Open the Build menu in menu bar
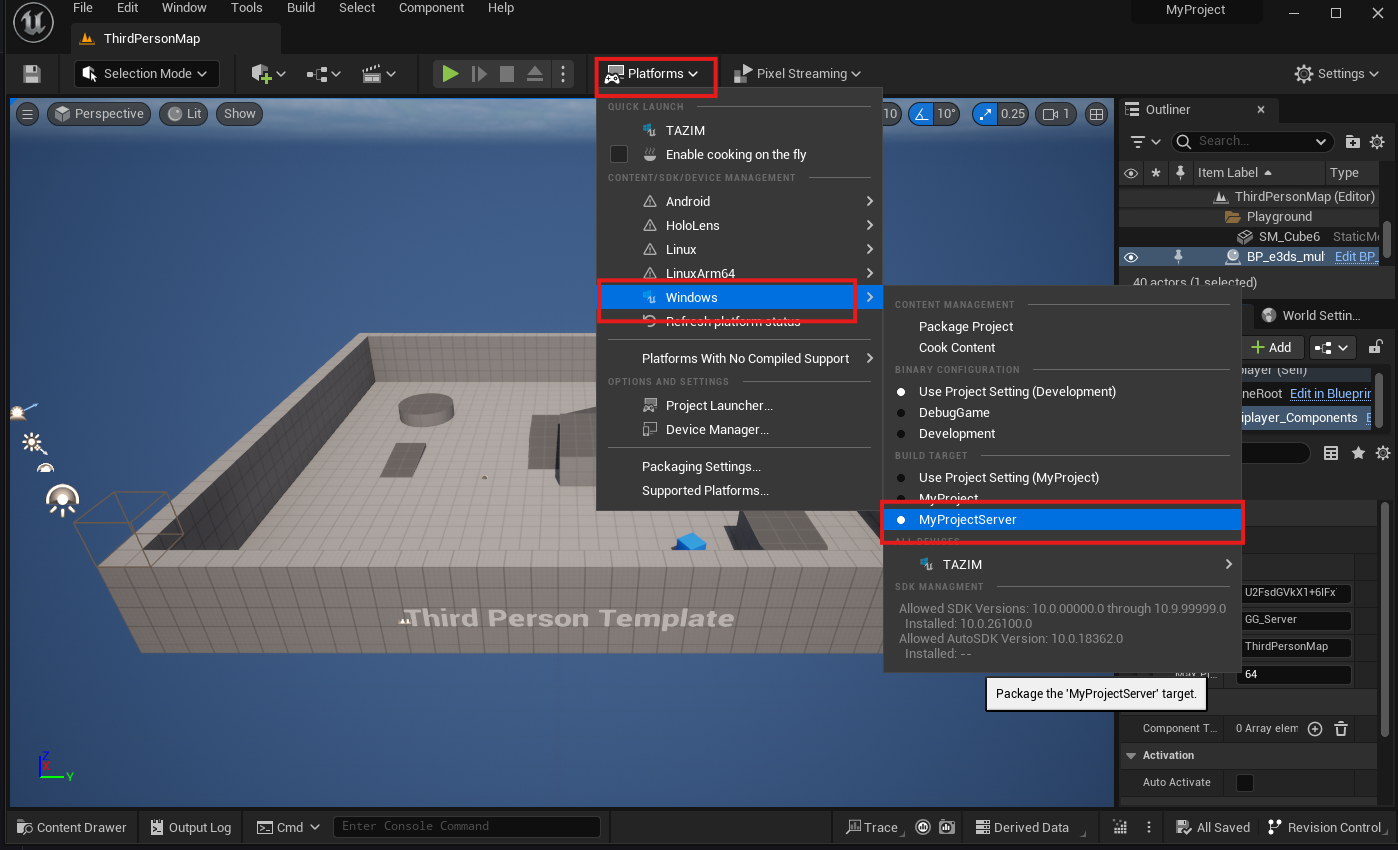 click(301, 8)
